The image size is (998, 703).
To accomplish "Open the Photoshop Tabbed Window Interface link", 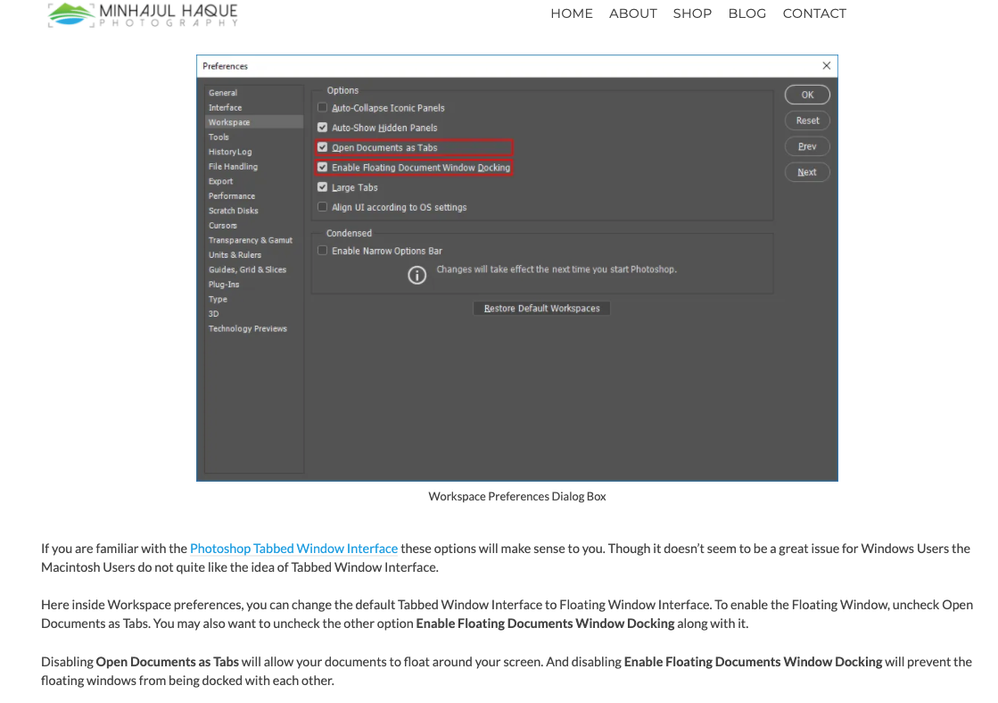I will pos(293,548).
